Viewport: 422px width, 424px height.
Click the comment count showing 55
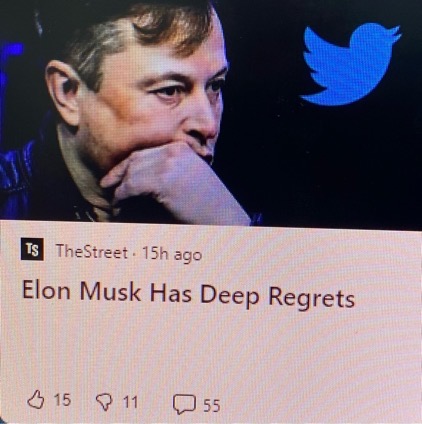point(212,406)
